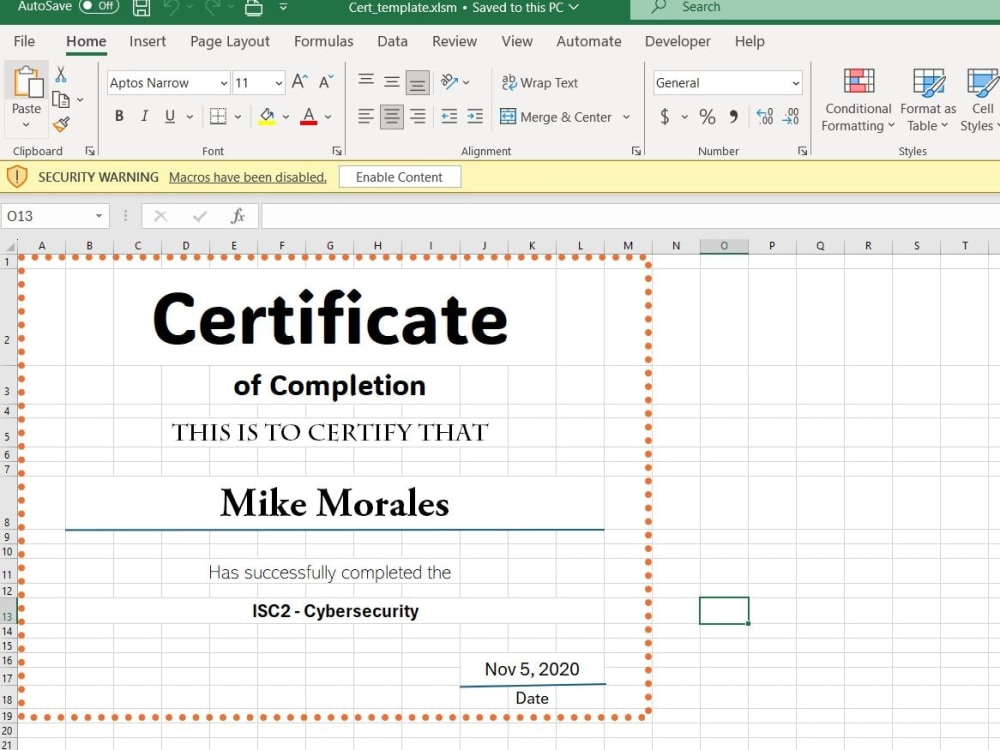
Task: Expand the Paste options arrow
Action: coord(26,125)
